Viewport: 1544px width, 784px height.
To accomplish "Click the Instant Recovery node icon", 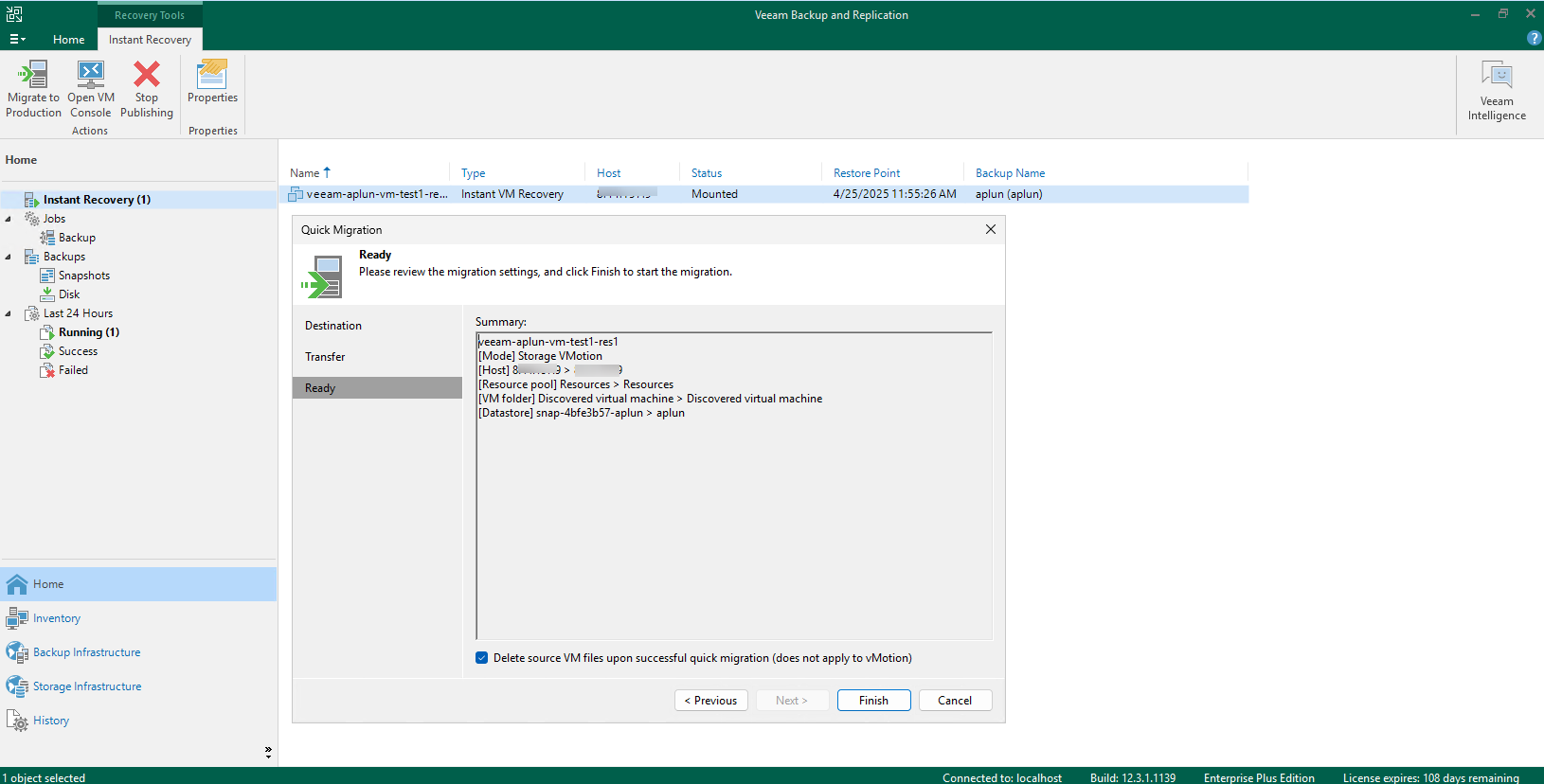I will tap(31, 200).
